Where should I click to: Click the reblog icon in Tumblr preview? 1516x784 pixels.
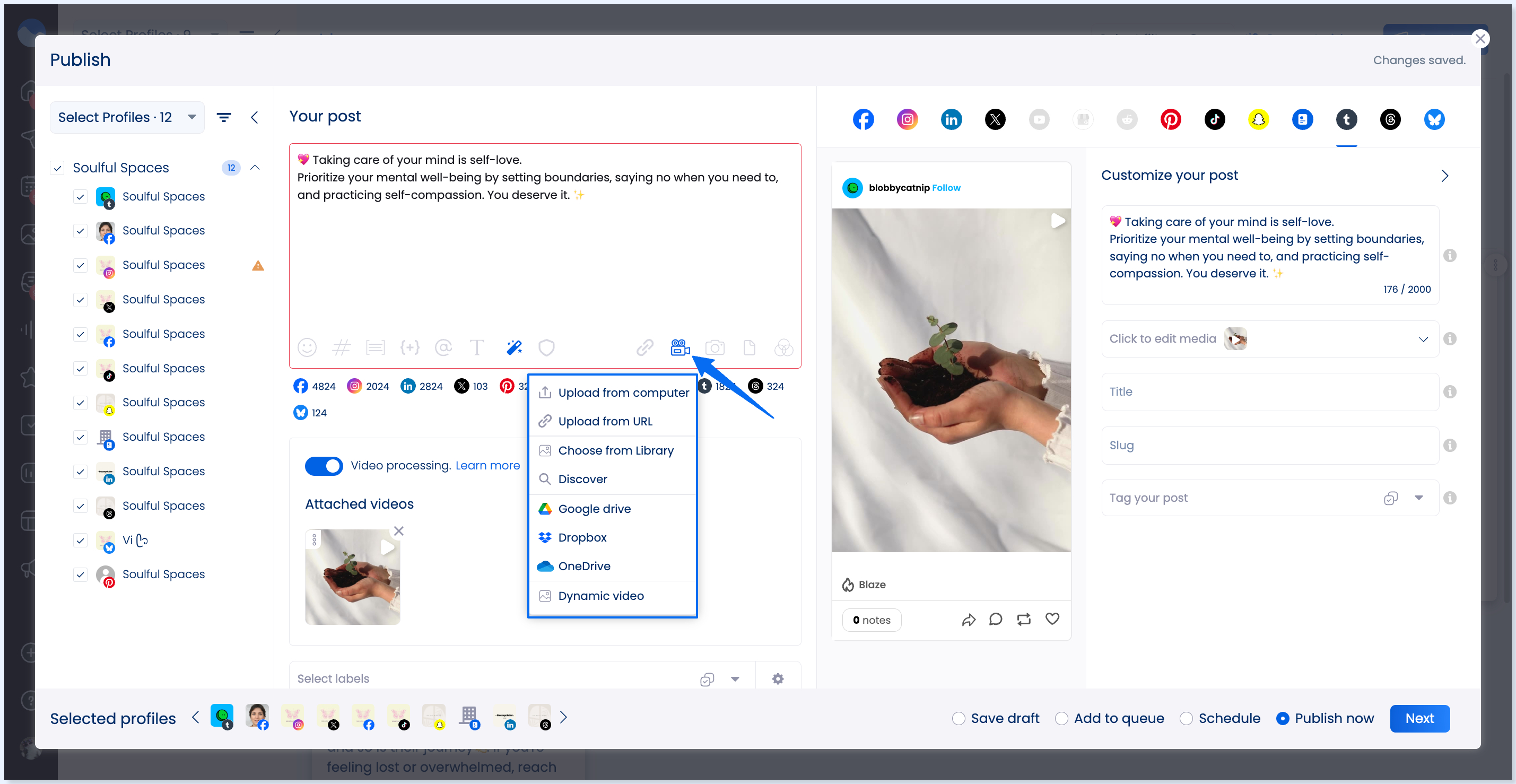pyautogui.click(x=1024, y=619)
